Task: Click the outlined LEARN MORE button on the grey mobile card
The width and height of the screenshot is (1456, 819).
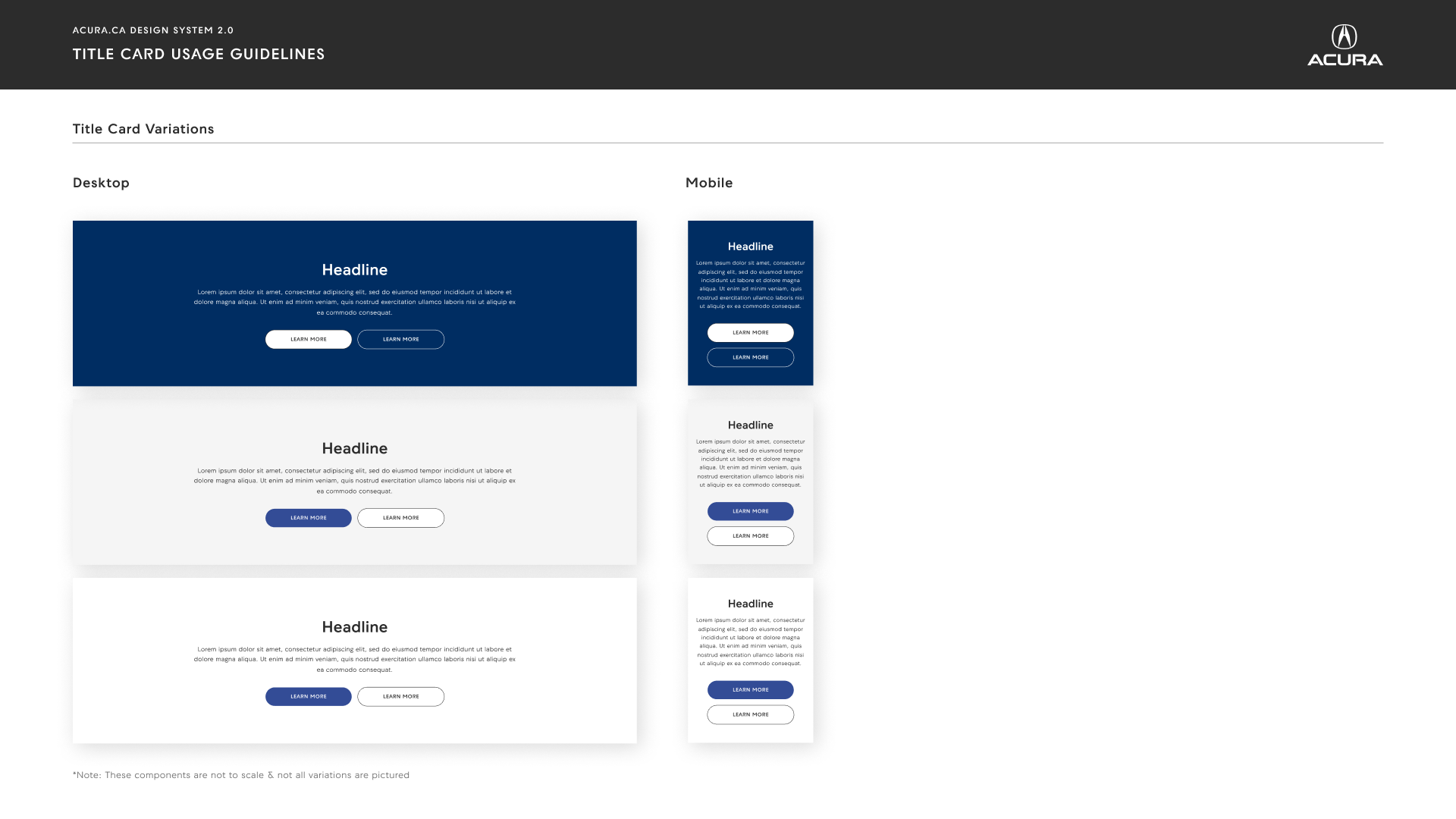Action: [x=751, y=536]
